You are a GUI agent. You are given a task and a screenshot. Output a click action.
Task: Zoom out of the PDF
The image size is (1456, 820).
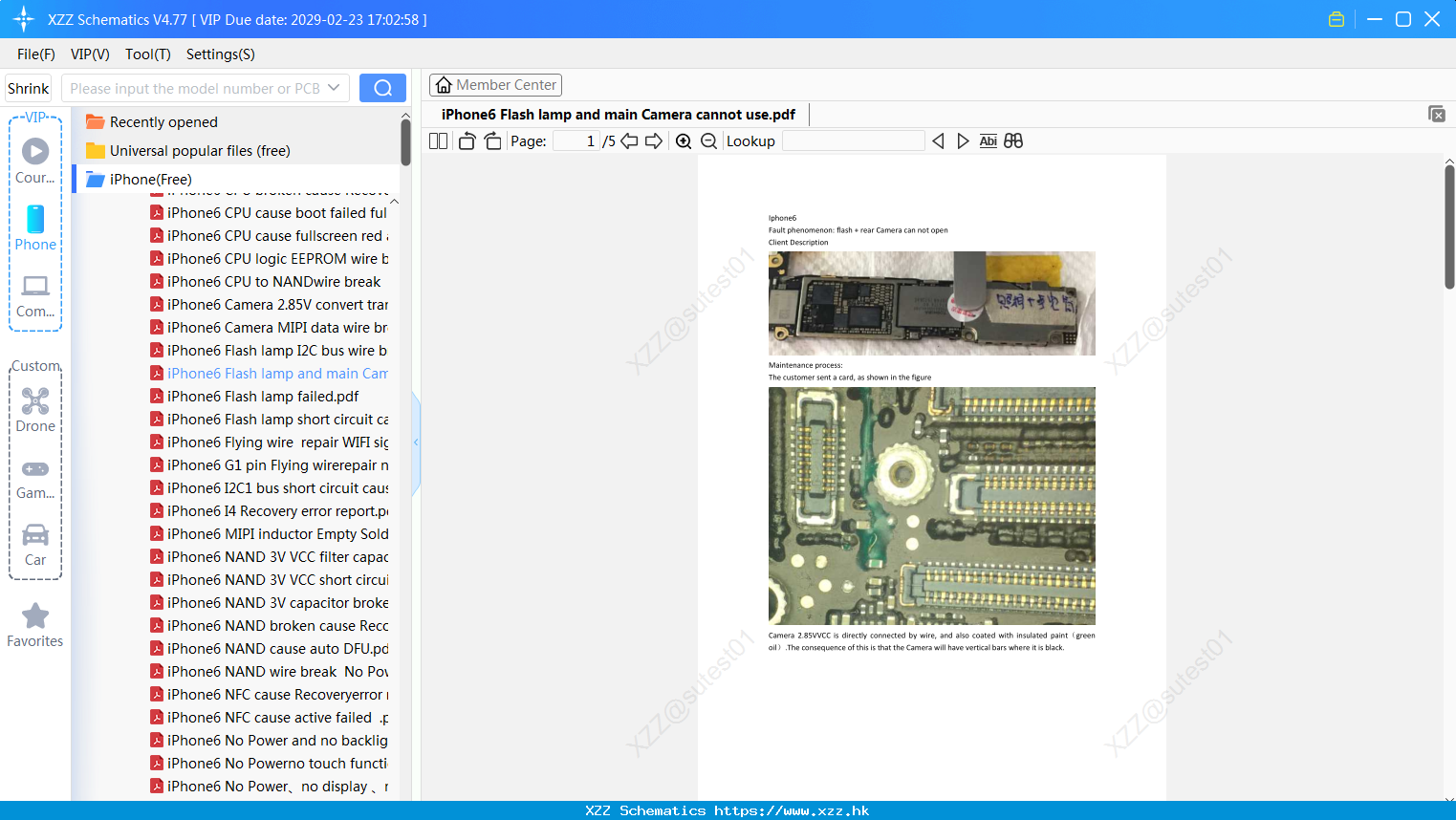[708, 141]
